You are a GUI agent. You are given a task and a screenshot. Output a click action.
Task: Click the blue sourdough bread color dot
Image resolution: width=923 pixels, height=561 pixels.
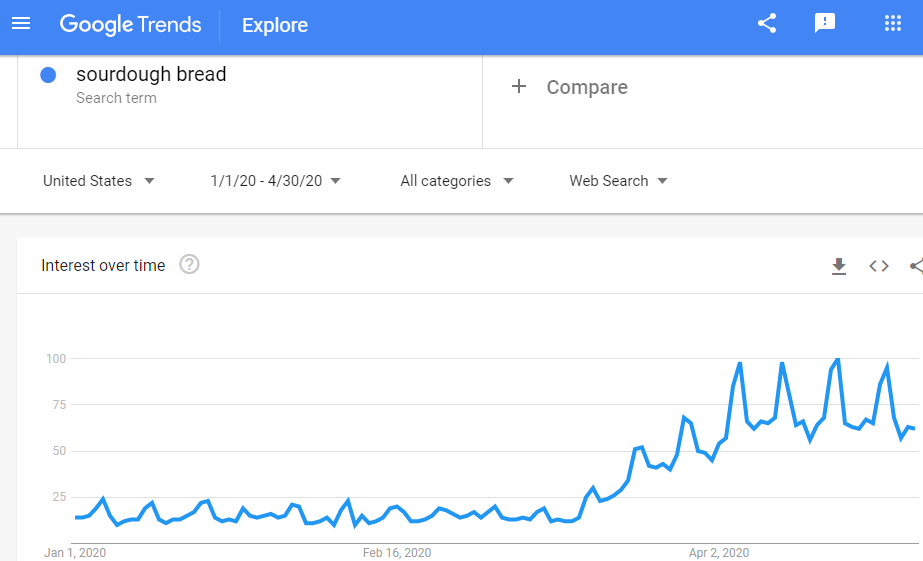[x=48, y=75]
